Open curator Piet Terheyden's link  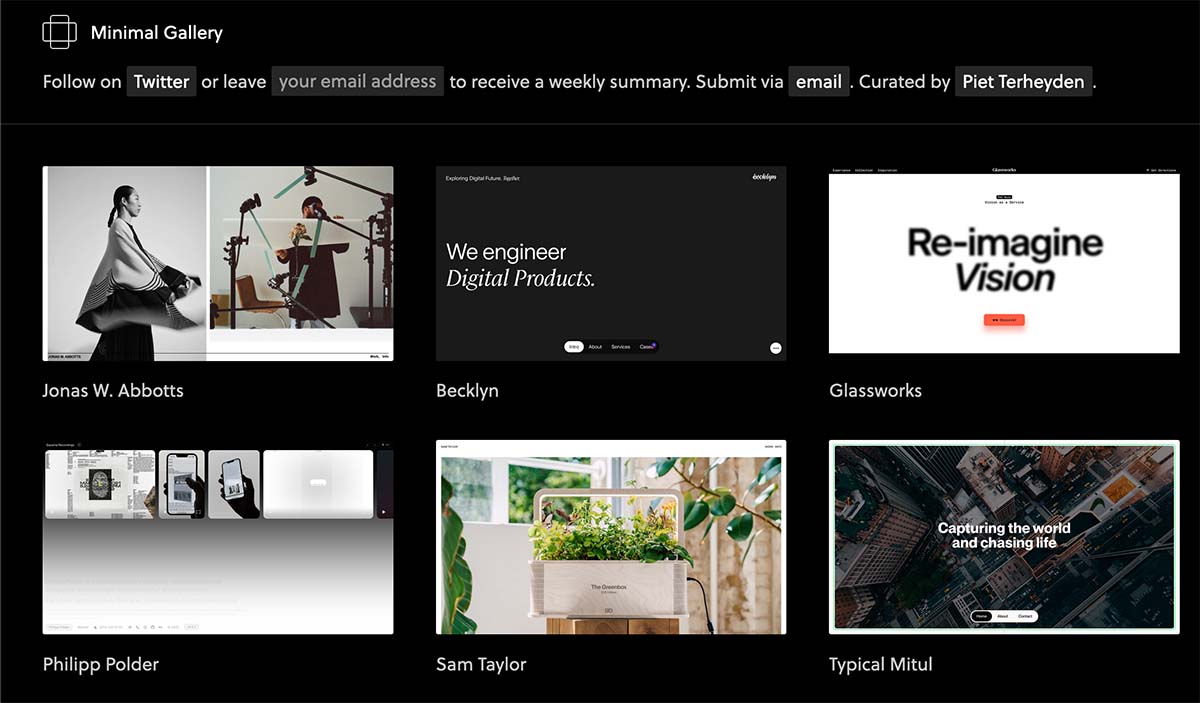tap(1023, 82)
